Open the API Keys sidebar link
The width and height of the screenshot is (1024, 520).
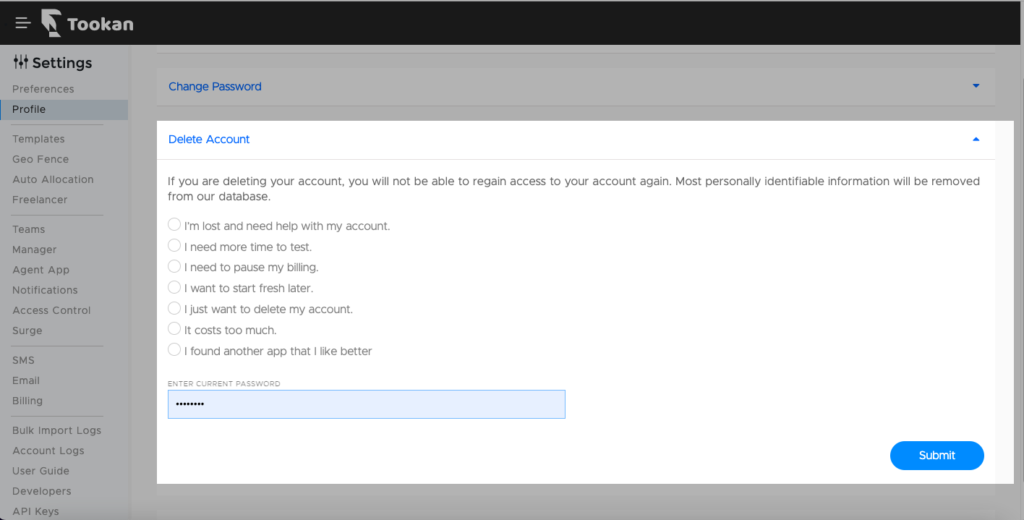[35, 511]
